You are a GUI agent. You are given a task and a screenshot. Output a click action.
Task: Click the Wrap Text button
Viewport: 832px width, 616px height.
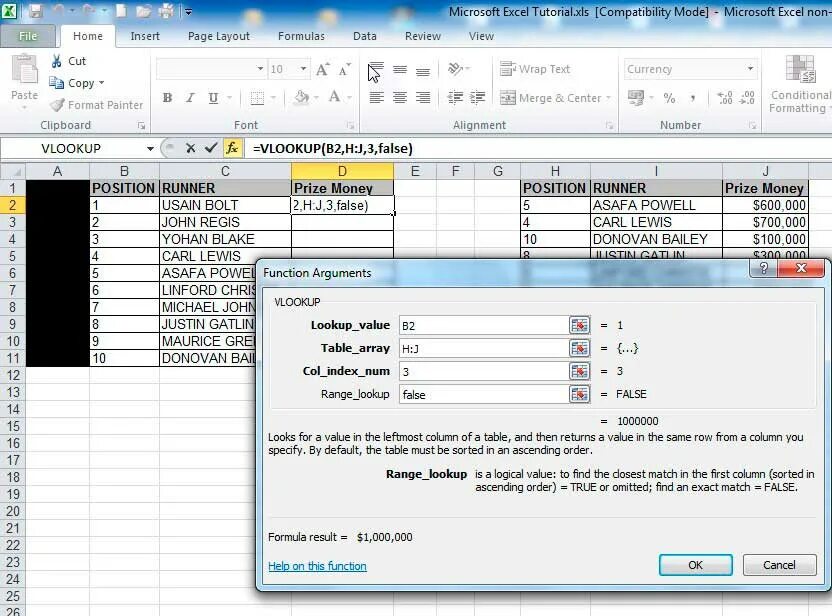(535, 69)
